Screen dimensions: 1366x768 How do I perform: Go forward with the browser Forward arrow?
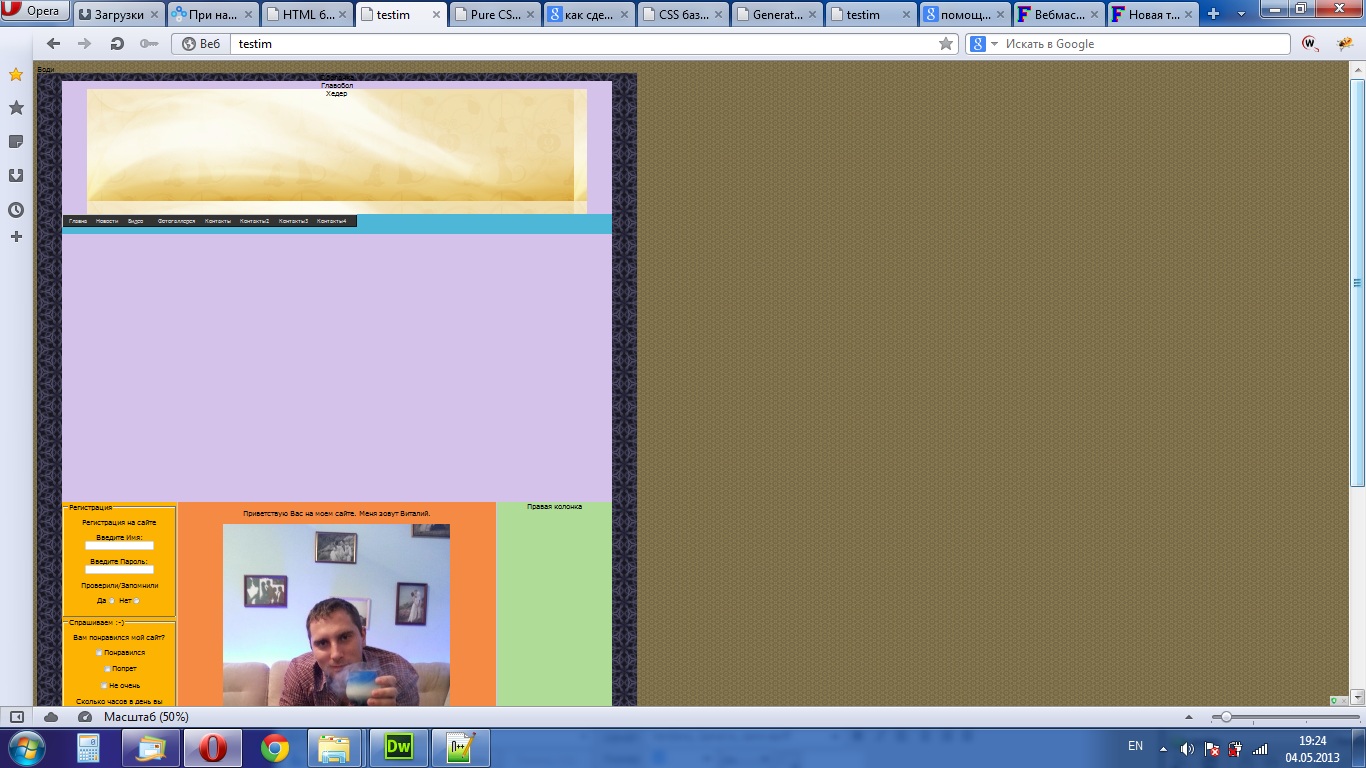(x=85, y=44)
